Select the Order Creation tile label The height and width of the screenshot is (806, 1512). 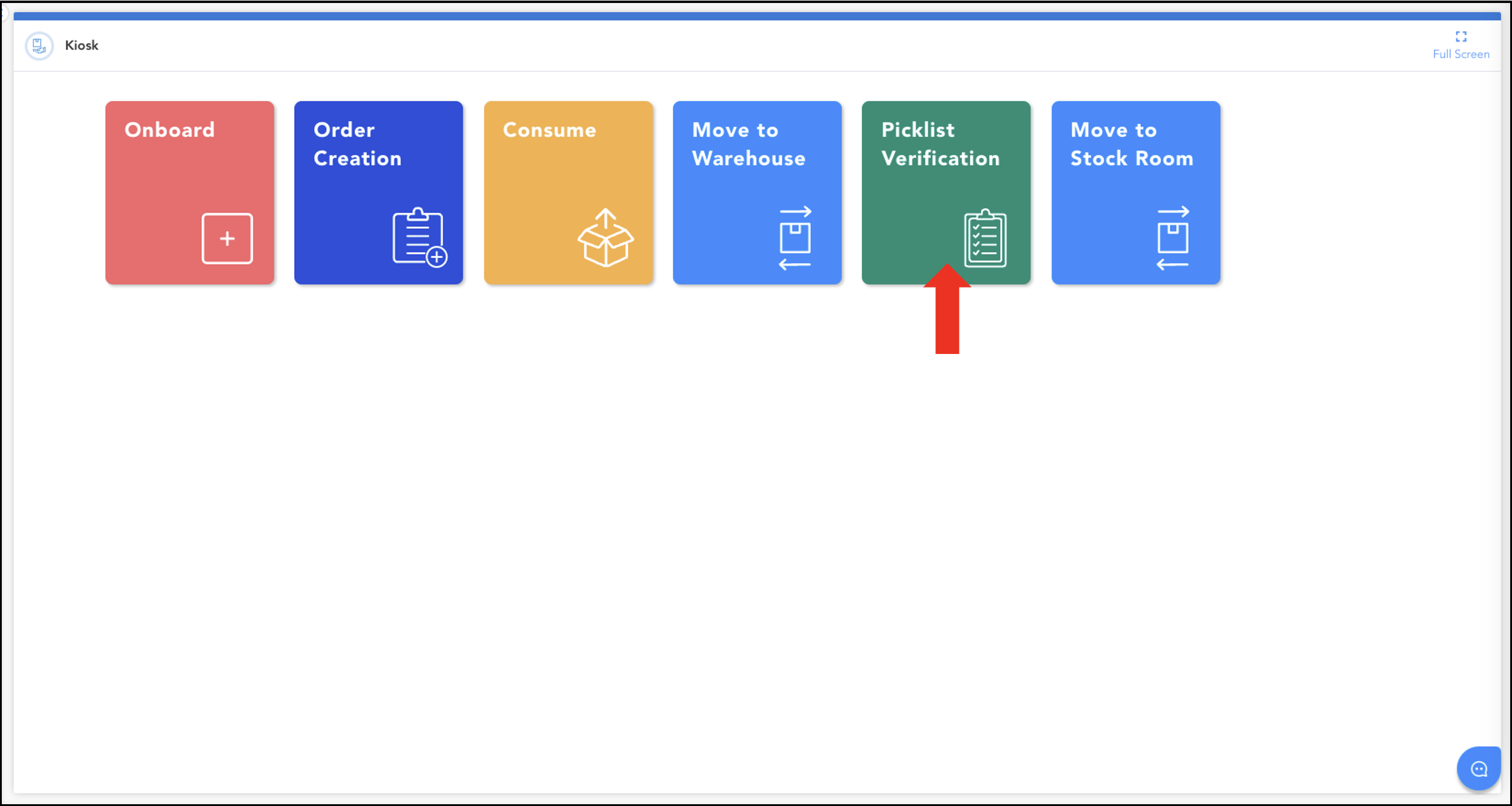coord(357,144)
